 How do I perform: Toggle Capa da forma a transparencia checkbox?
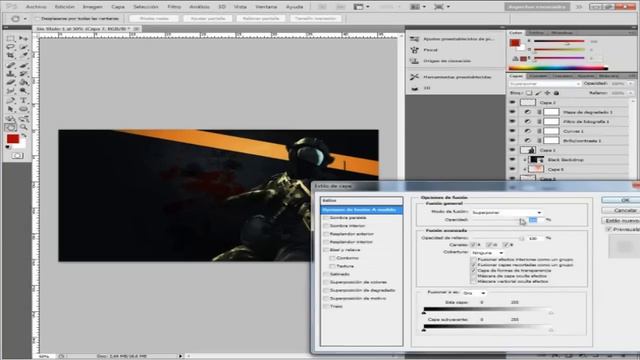(473, 271)
